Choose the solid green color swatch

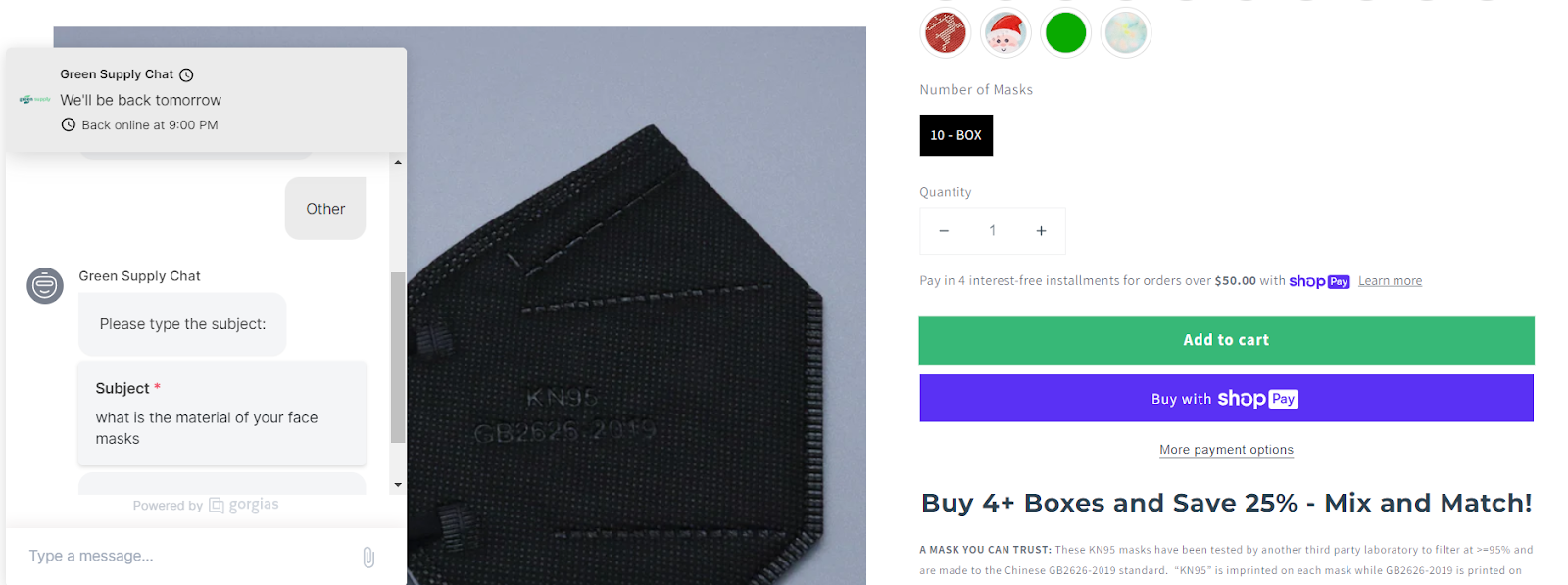coord(1065,33)
